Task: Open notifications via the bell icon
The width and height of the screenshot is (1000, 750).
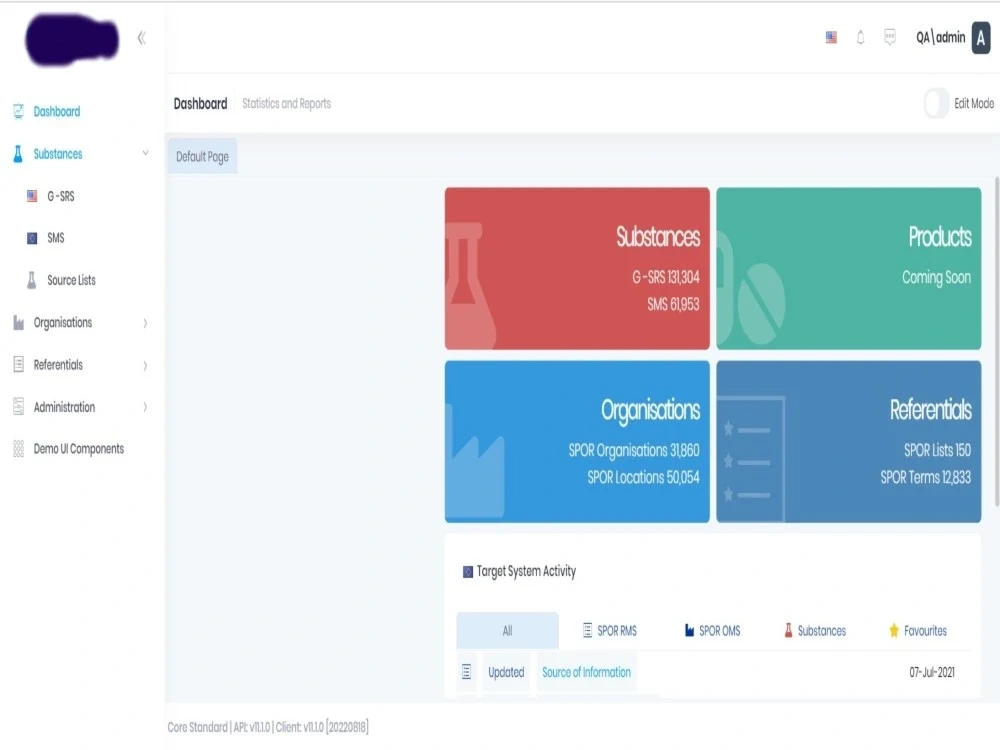Action: [860, 37]
